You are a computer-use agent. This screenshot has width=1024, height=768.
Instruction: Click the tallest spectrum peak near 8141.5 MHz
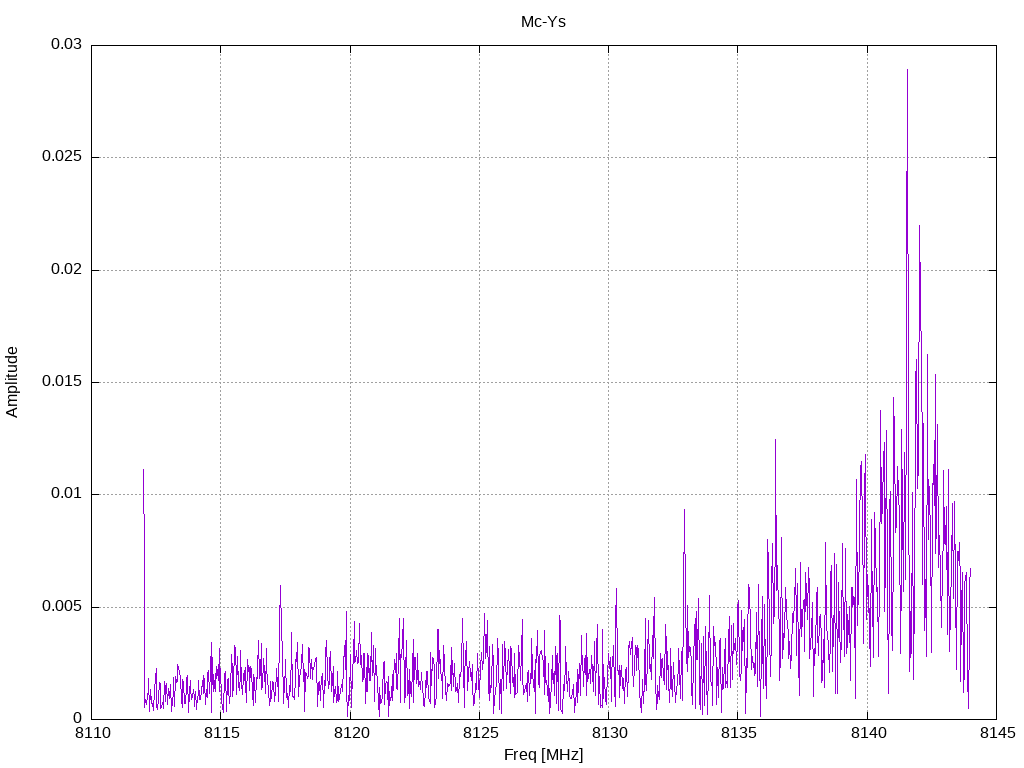[907, 71]
